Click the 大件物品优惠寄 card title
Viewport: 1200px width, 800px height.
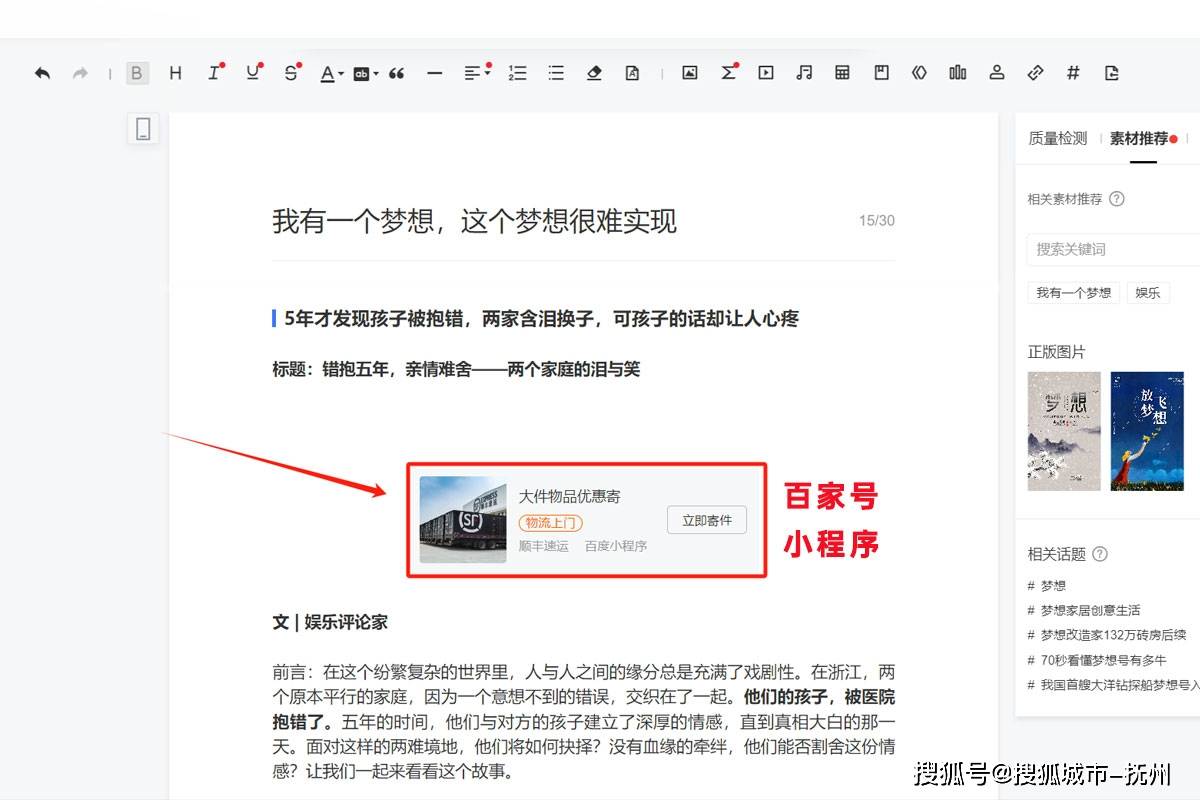(x=569, y=496)
